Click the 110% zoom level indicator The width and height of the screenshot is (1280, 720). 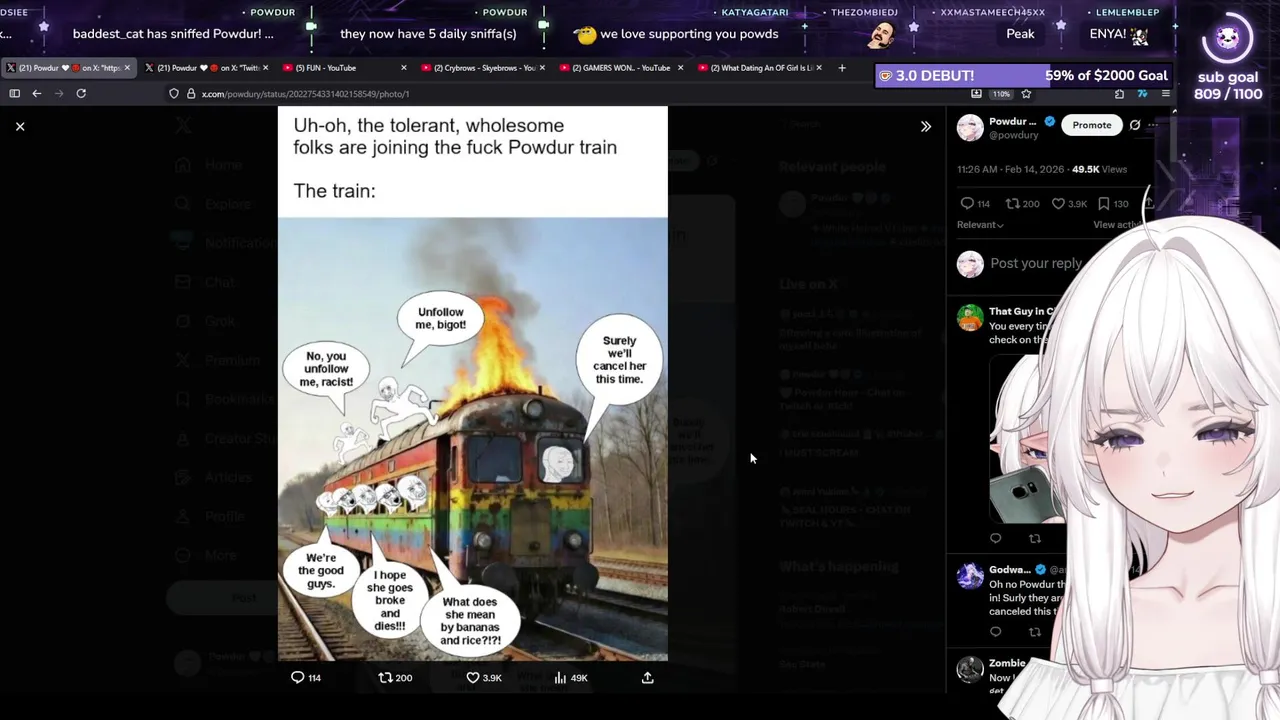[1001, 94]
